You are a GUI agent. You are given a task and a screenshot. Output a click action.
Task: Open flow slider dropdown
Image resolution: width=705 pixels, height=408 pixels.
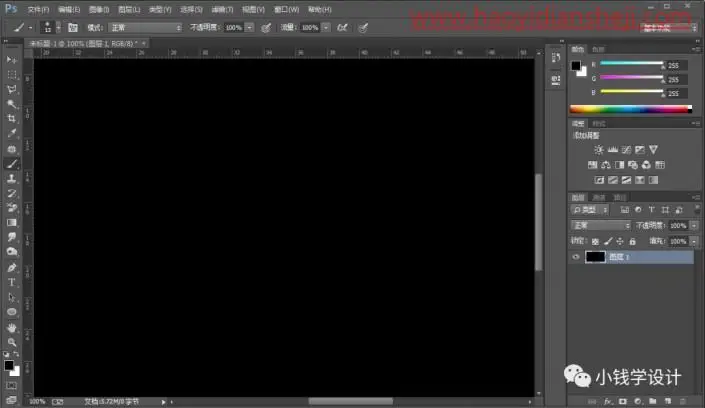point(326,28)
